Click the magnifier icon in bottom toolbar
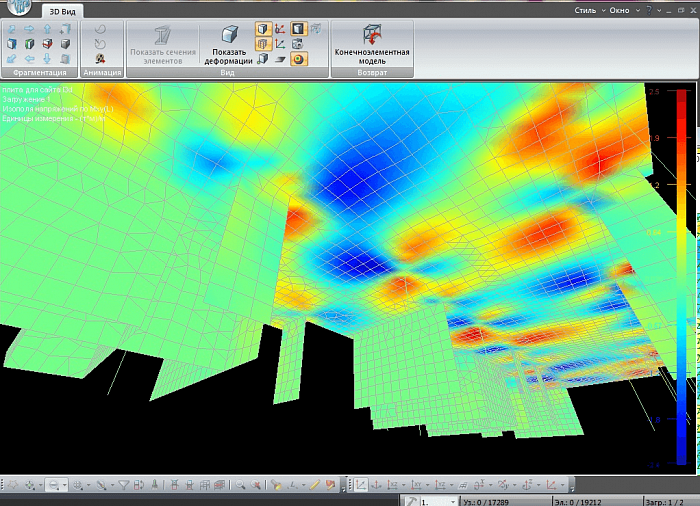This screenshot has height=506, width=700. (241, 485)
